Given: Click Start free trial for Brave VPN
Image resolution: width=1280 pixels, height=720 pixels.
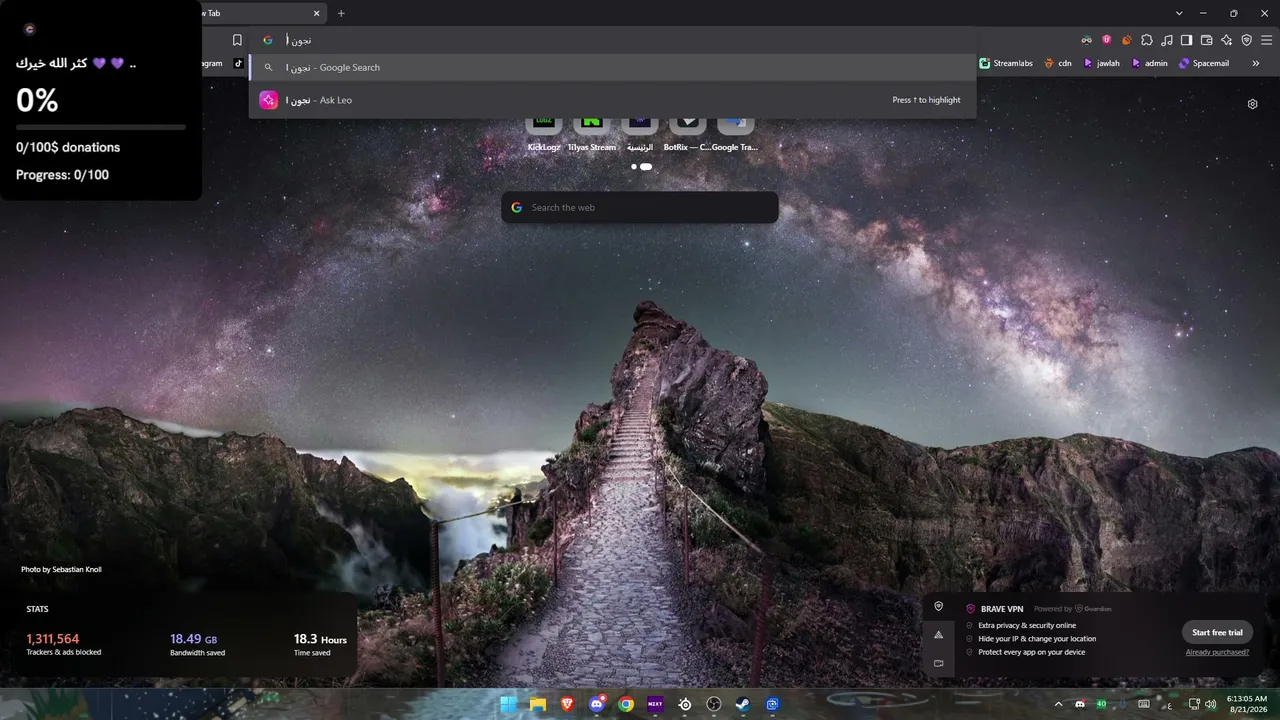Looking at the screenshot, I should point(1217,632).
